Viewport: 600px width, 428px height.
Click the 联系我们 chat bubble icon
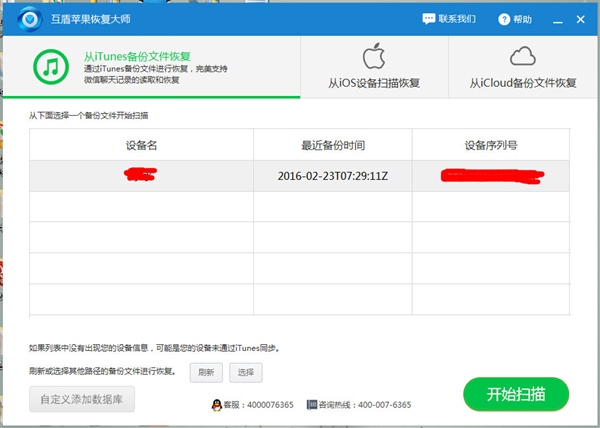coord(430,19)
